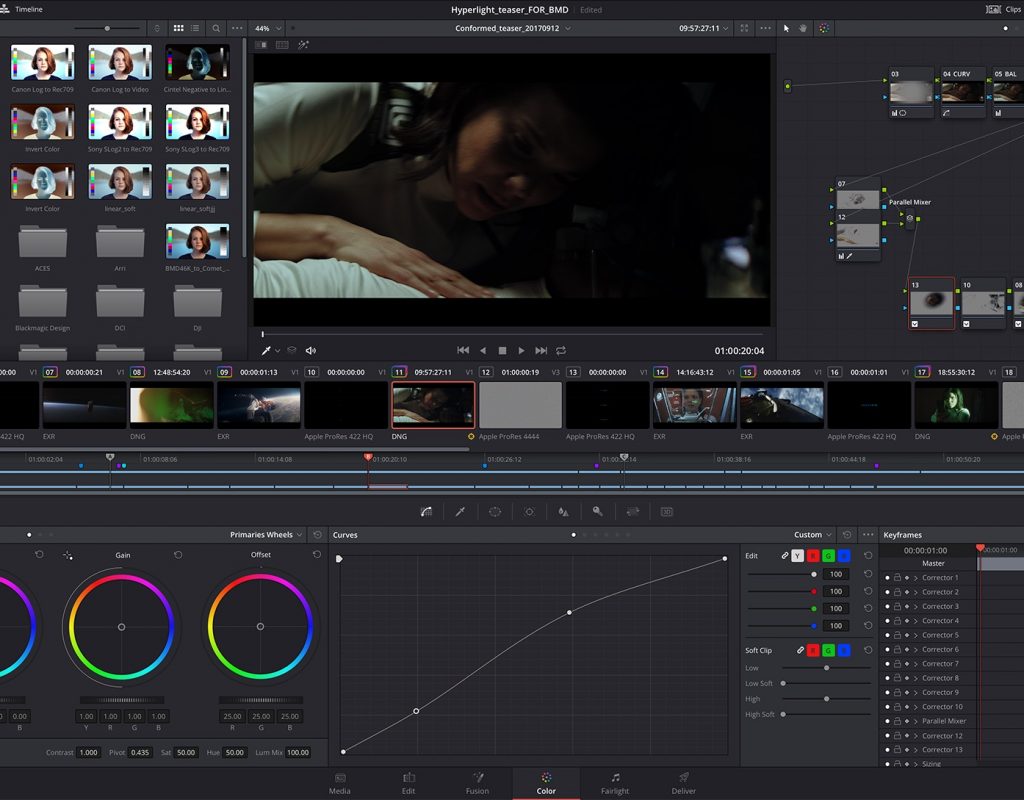Reset the Curves palette

coord(847,535)
